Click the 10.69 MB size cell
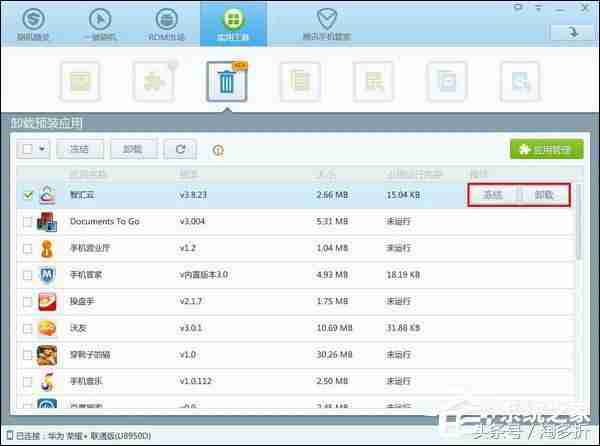The image size is (600, 446). point(334,328)
